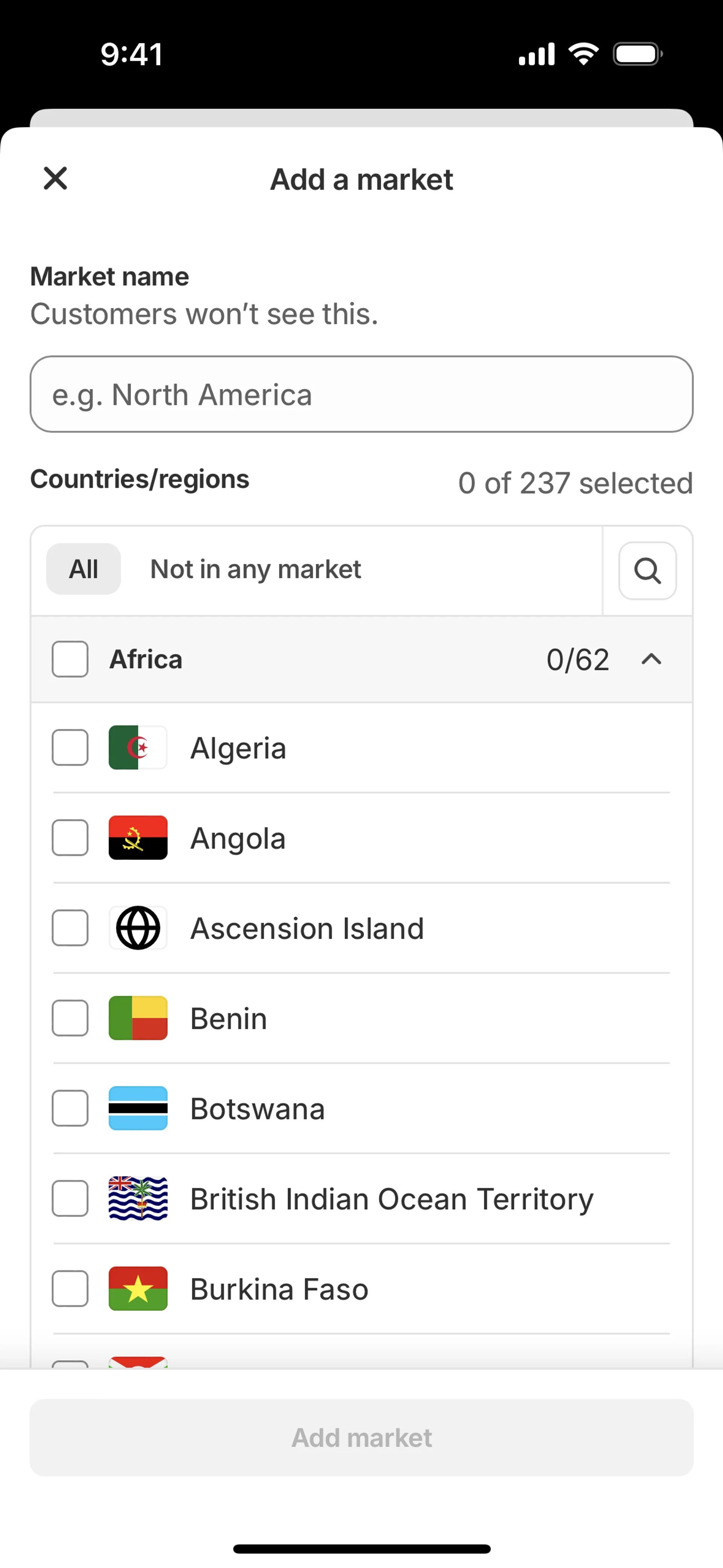Tap the Botswana flag icon
Viewport: 723px width, 1568px height.
[x=138, y=1108]
